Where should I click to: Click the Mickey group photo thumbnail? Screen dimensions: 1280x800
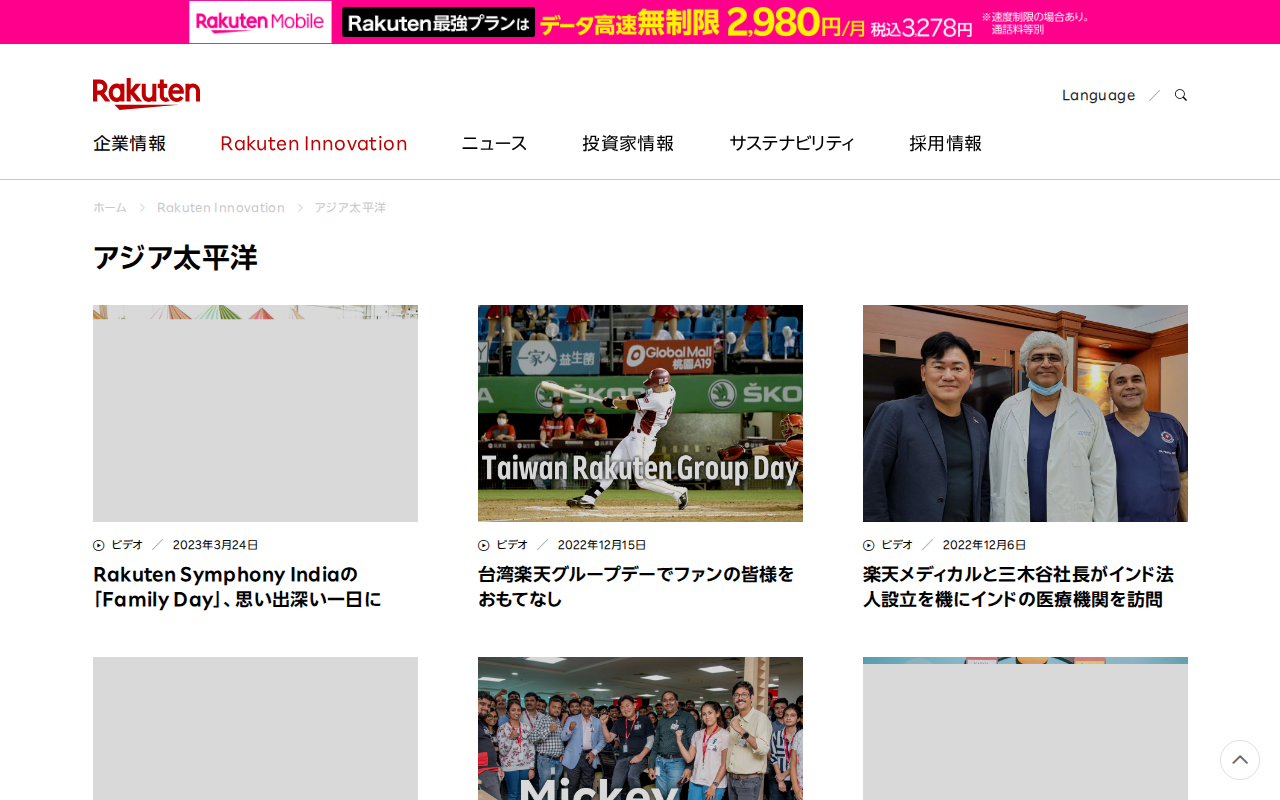(640, 728)
